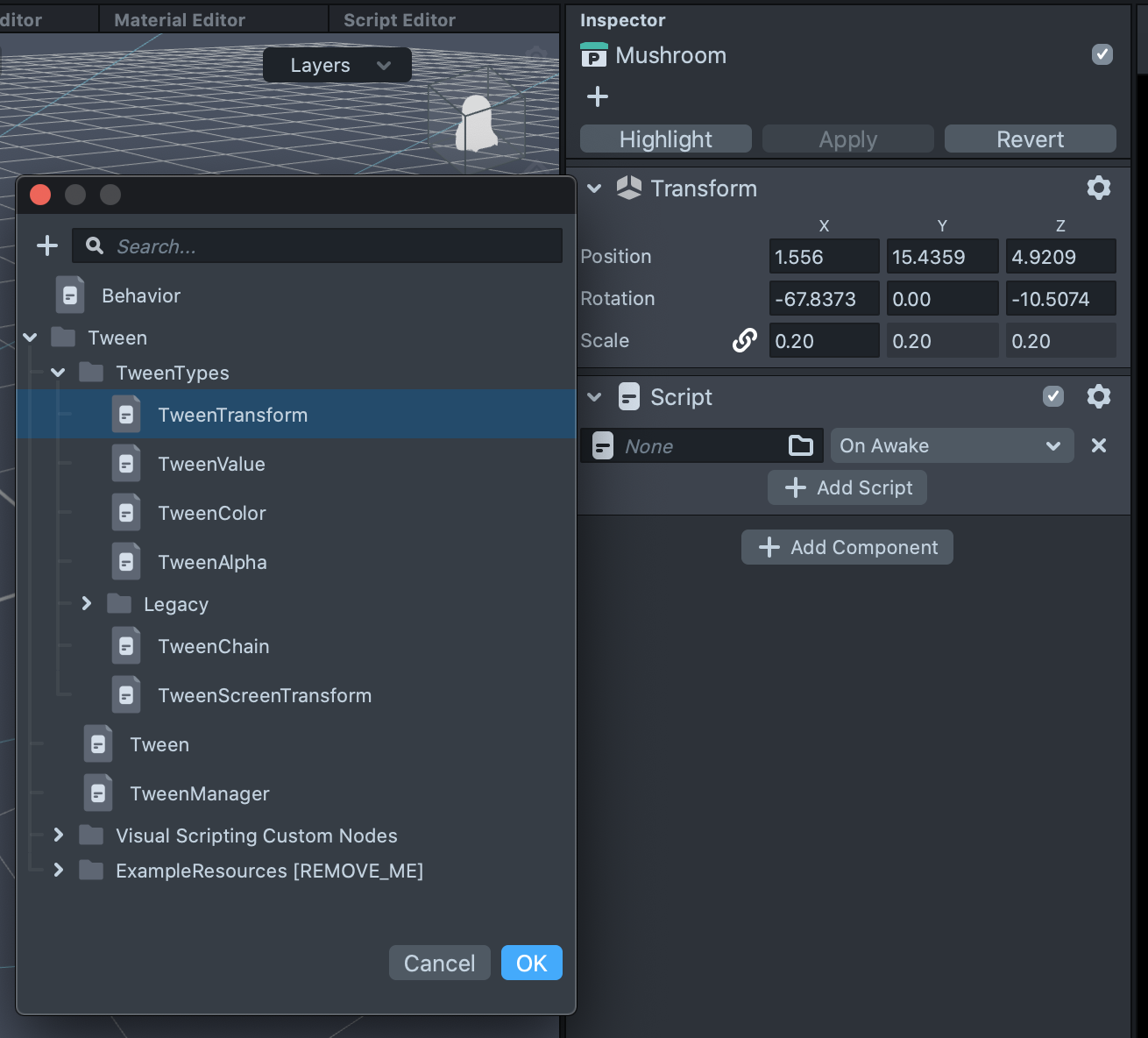Click the folder icon to browse scripts
The width and height of the screenshot is (1148, 1038).
click(800, 445)
